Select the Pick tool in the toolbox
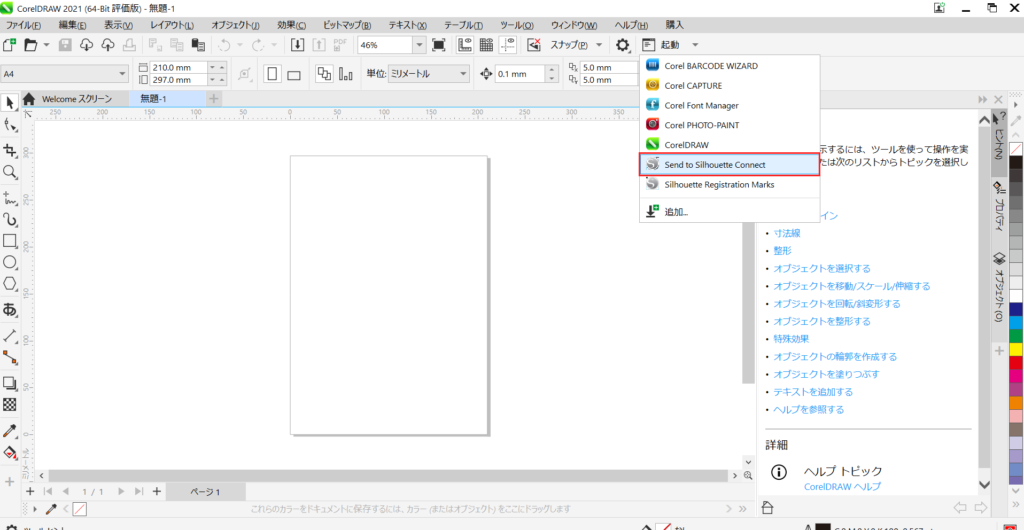 pyautogui.click(x=10, y=102)
